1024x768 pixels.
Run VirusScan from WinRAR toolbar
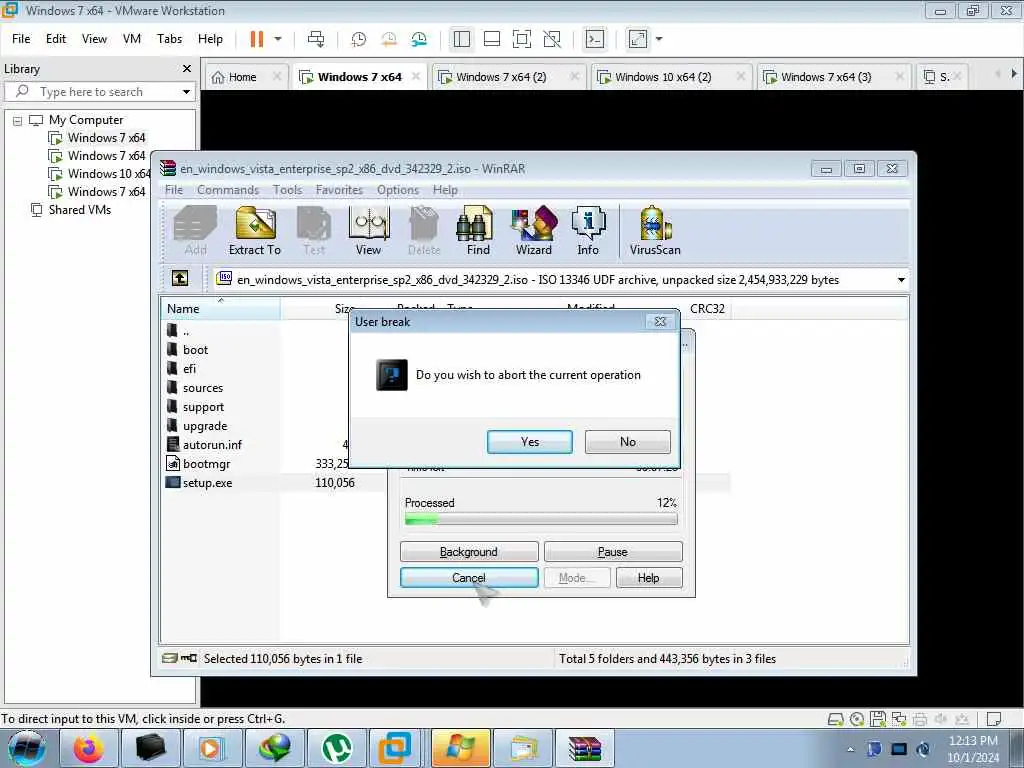[655, 231]
